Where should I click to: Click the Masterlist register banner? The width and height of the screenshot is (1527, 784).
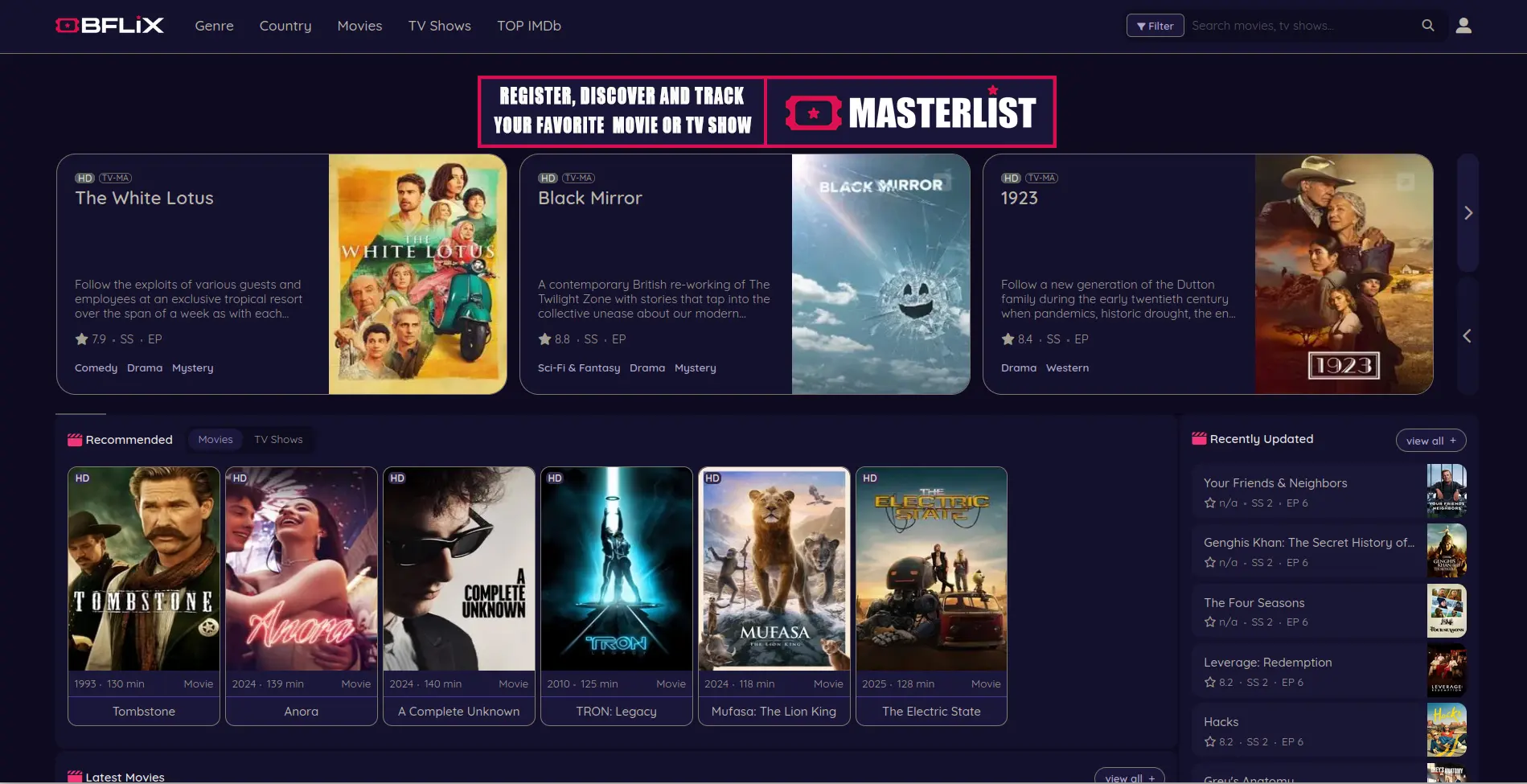click(766, 112)
